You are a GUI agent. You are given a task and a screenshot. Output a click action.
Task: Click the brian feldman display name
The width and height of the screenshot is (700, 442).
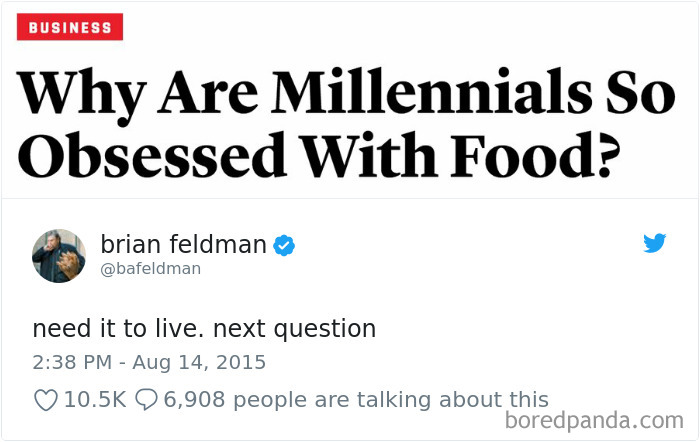click(x=183, y=245)
